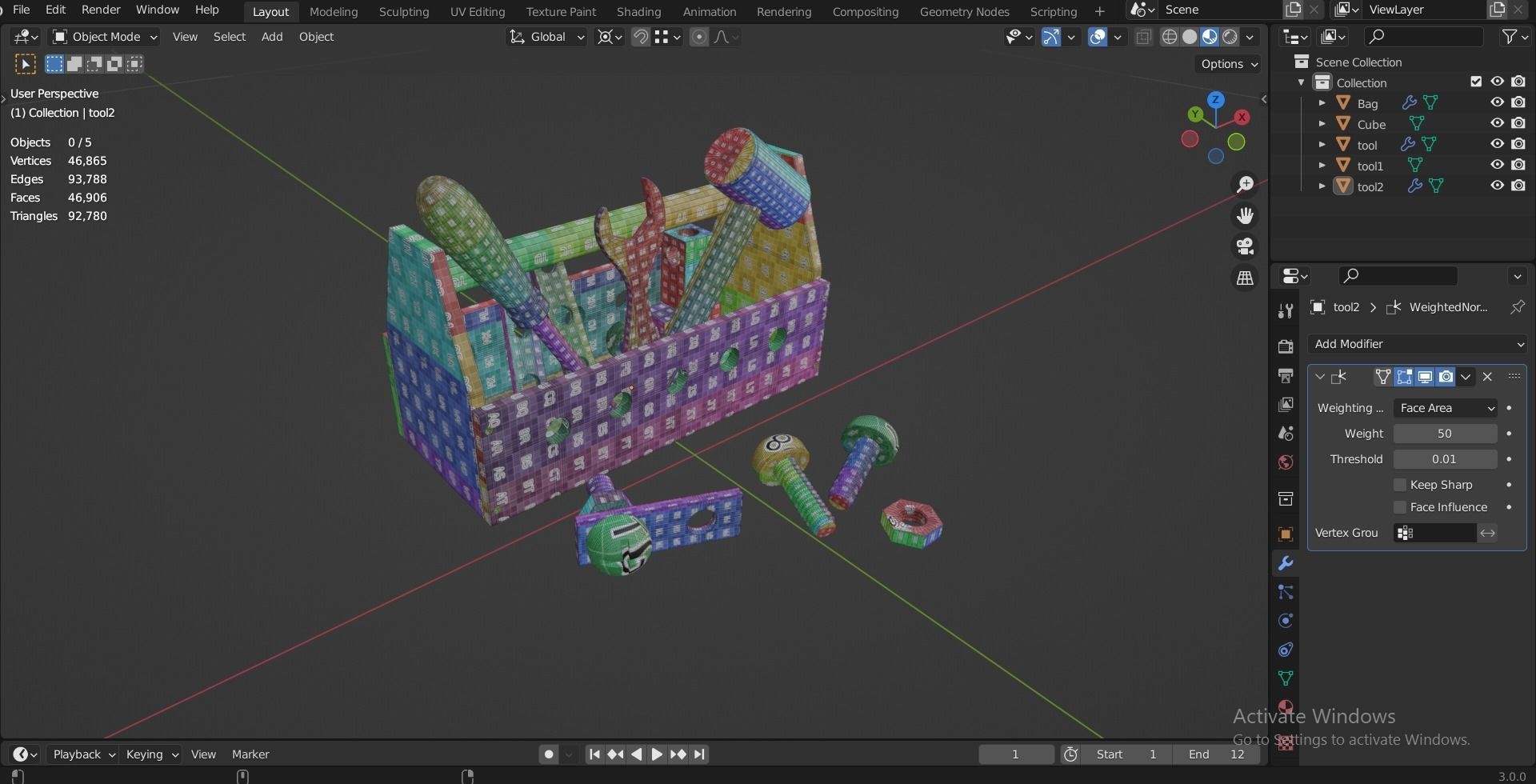Open the Keying popover
The height and width of the screenshot is (784, 1536).
tap(151, 754)
